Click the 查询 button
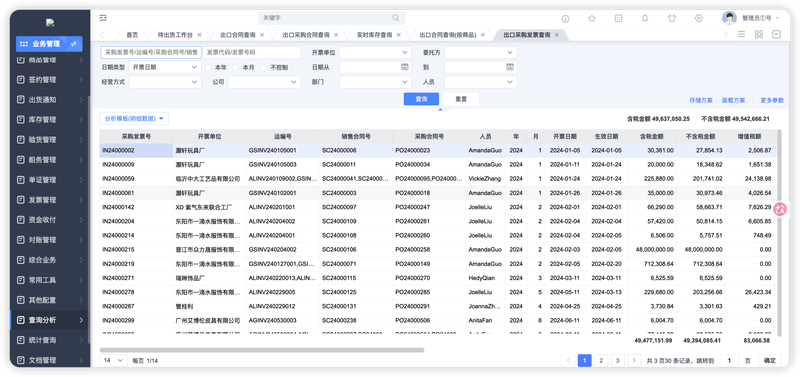Screen dimensions: 800x377 tap(421, 99)
